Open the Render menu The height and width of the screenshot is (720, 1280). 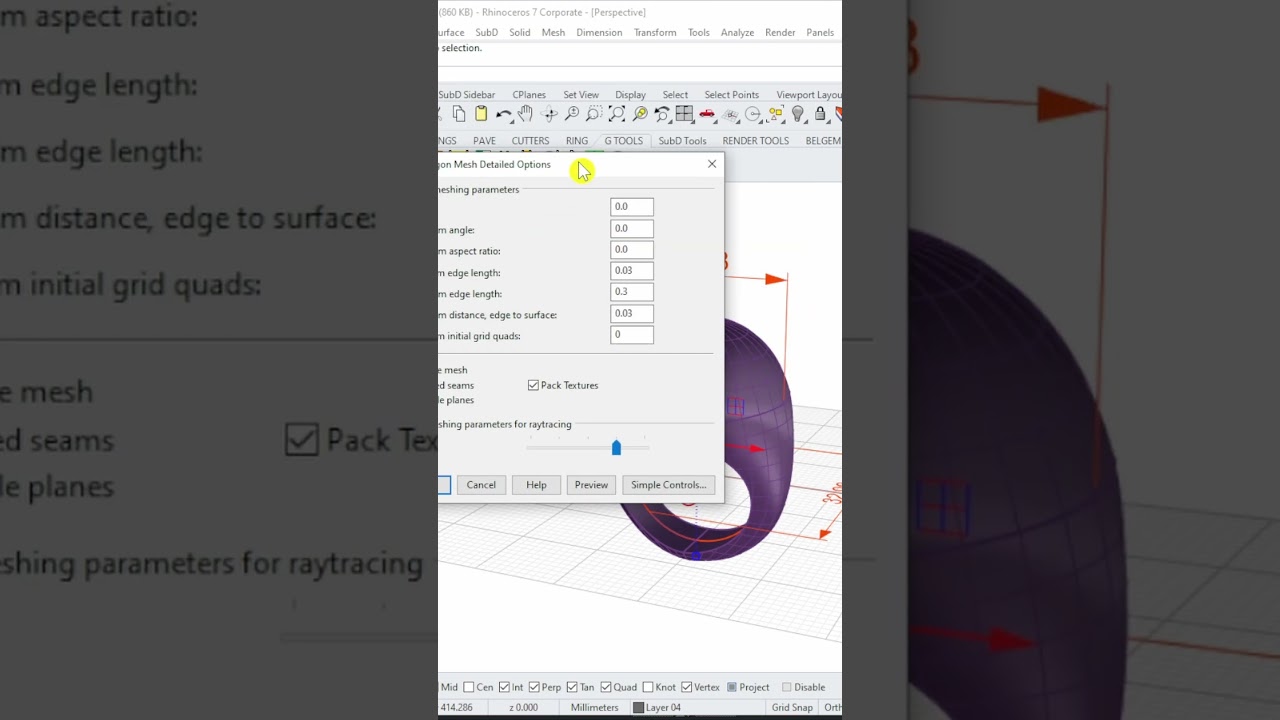tap(780, 33)
